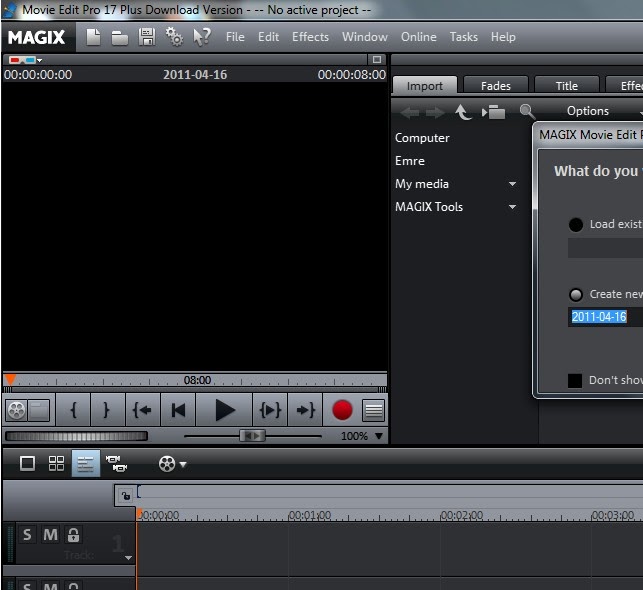
Task: Adjust the jog shuttle slider
Action: 253,435
